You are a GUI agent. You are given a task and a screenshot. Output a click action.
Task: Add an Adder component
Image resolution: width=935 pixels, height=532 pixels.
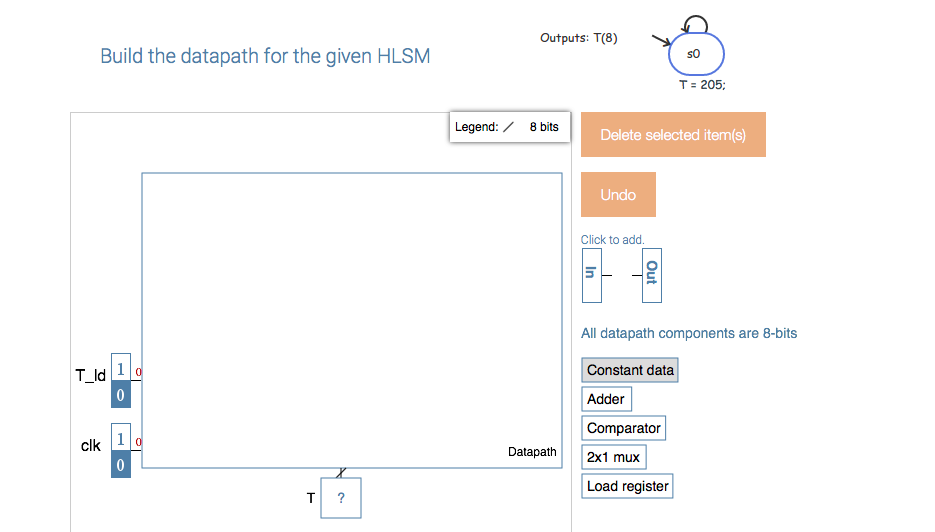(x=606, y=399)
